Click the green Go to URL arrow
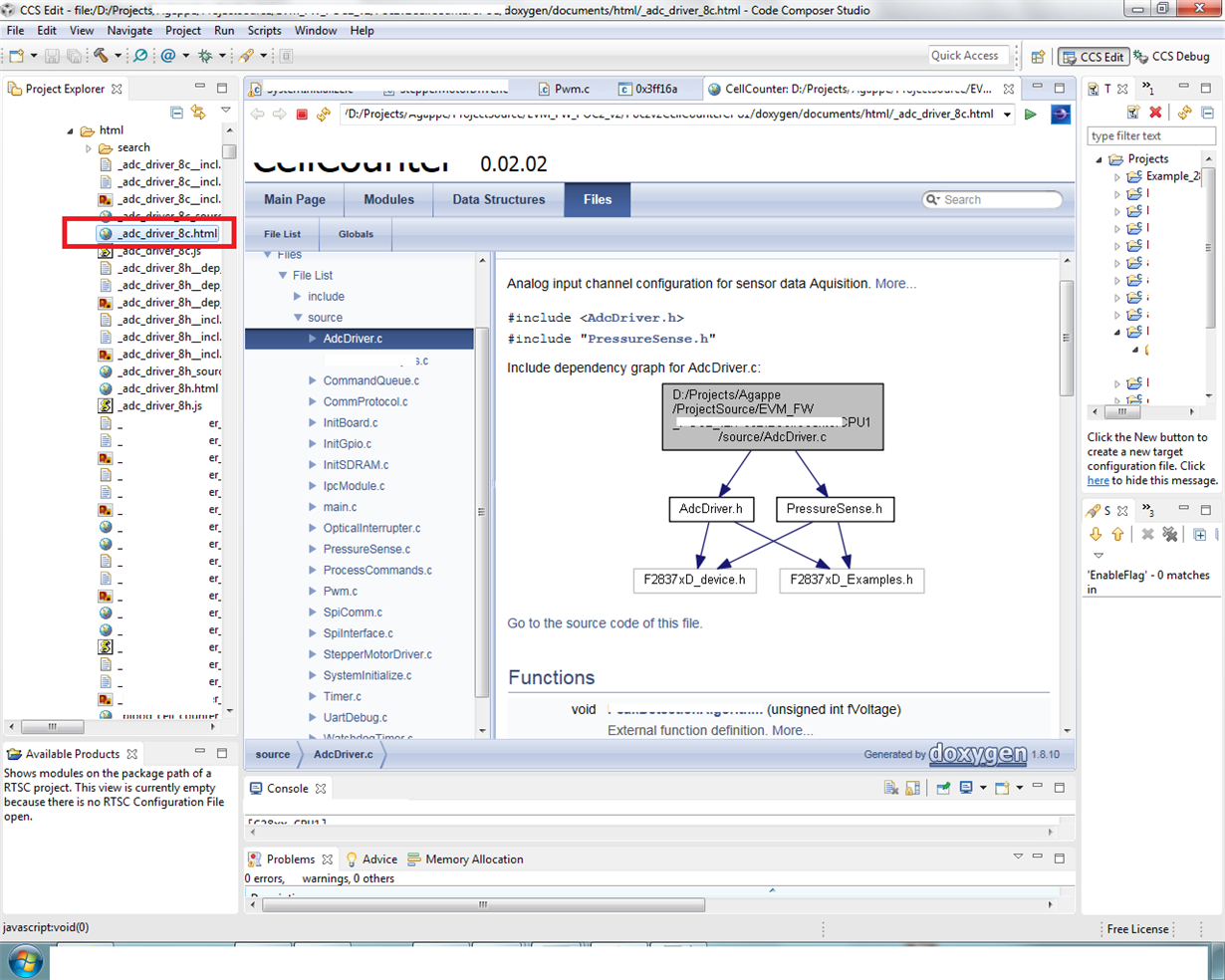 pos(1031,115)
